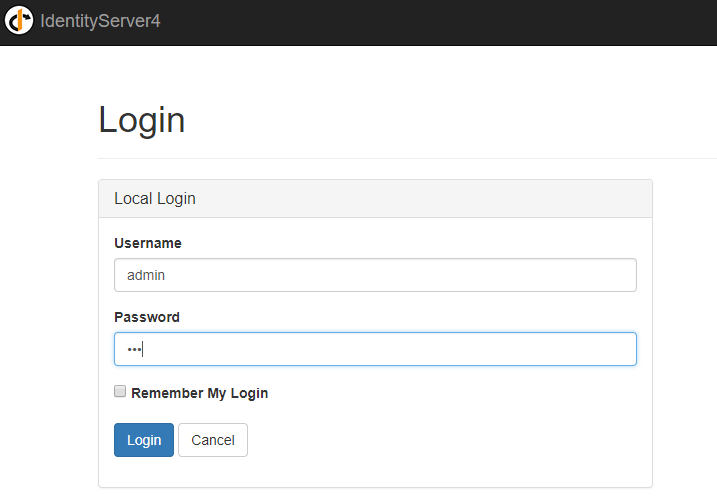Click the masked dots in Password
Image resolution: width=717 pixels, height=503 pixels.
pos(134,349)
